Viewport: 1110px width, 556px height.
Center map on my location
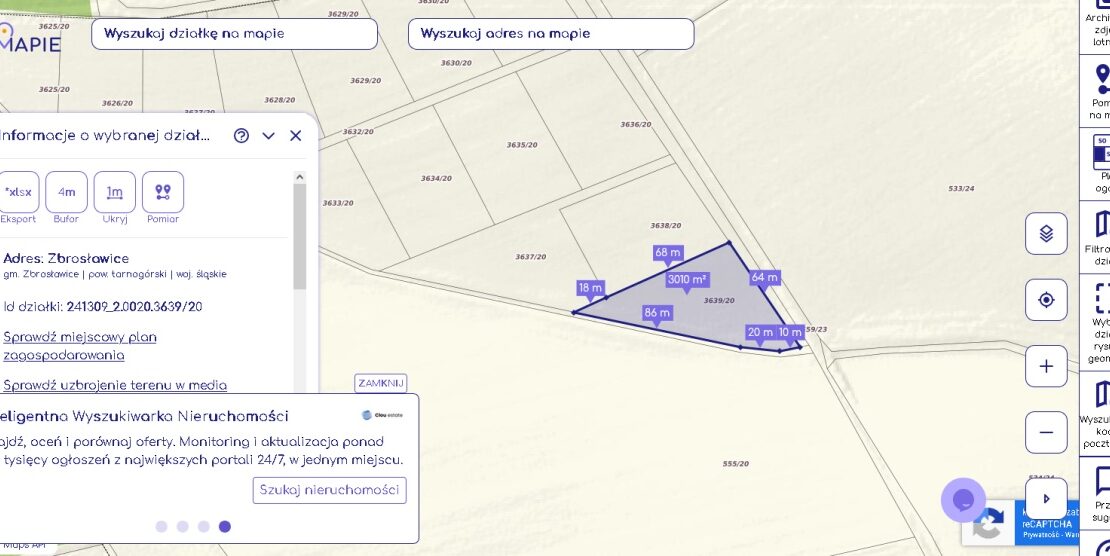(x=1046, y=300)
